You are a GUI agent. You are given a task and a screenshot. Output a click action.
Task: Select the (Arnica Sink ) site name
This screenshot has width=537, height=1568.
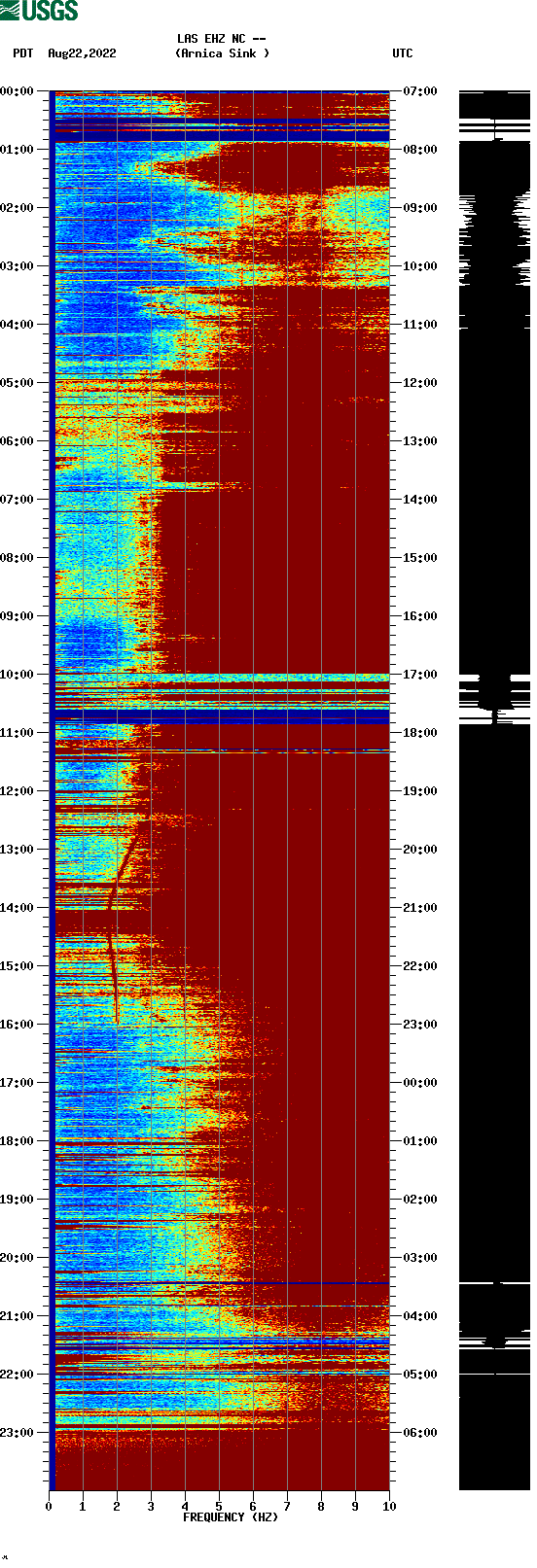(222, 53)
